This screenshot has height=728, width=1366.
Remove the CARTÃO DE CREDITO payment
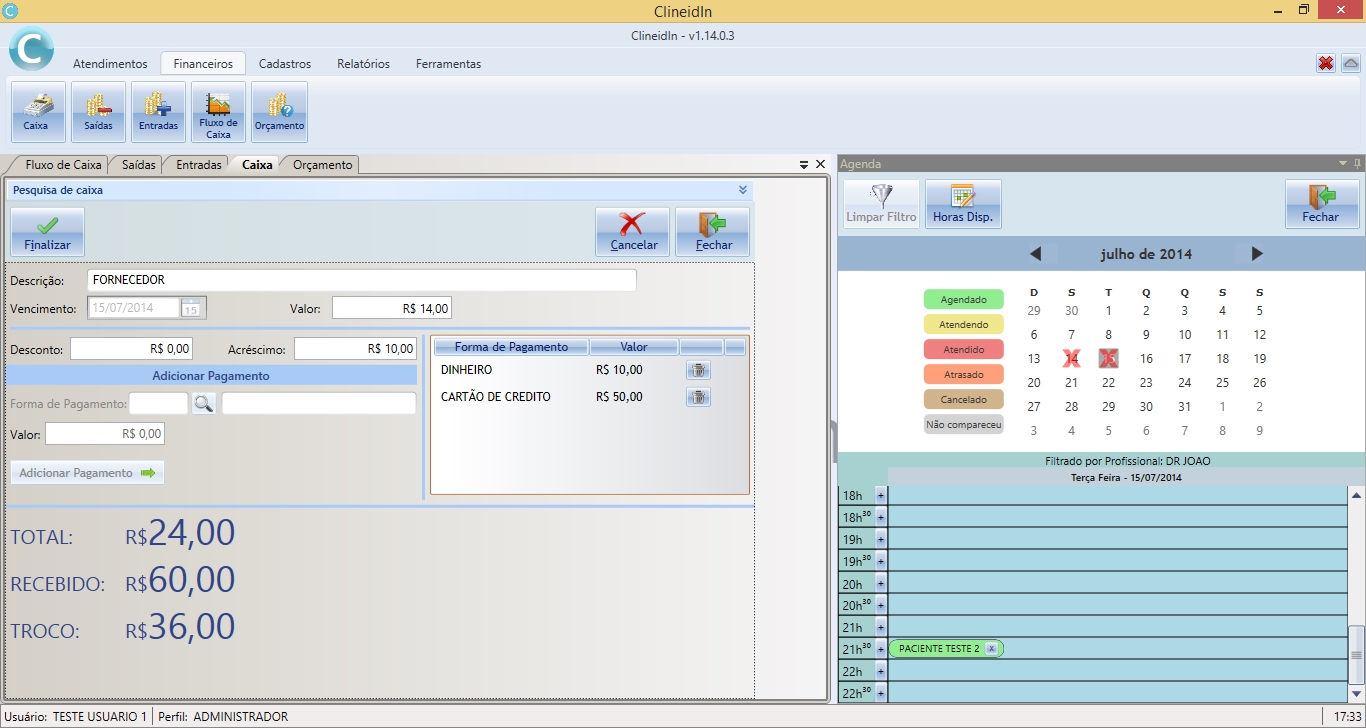pos(698,397)
